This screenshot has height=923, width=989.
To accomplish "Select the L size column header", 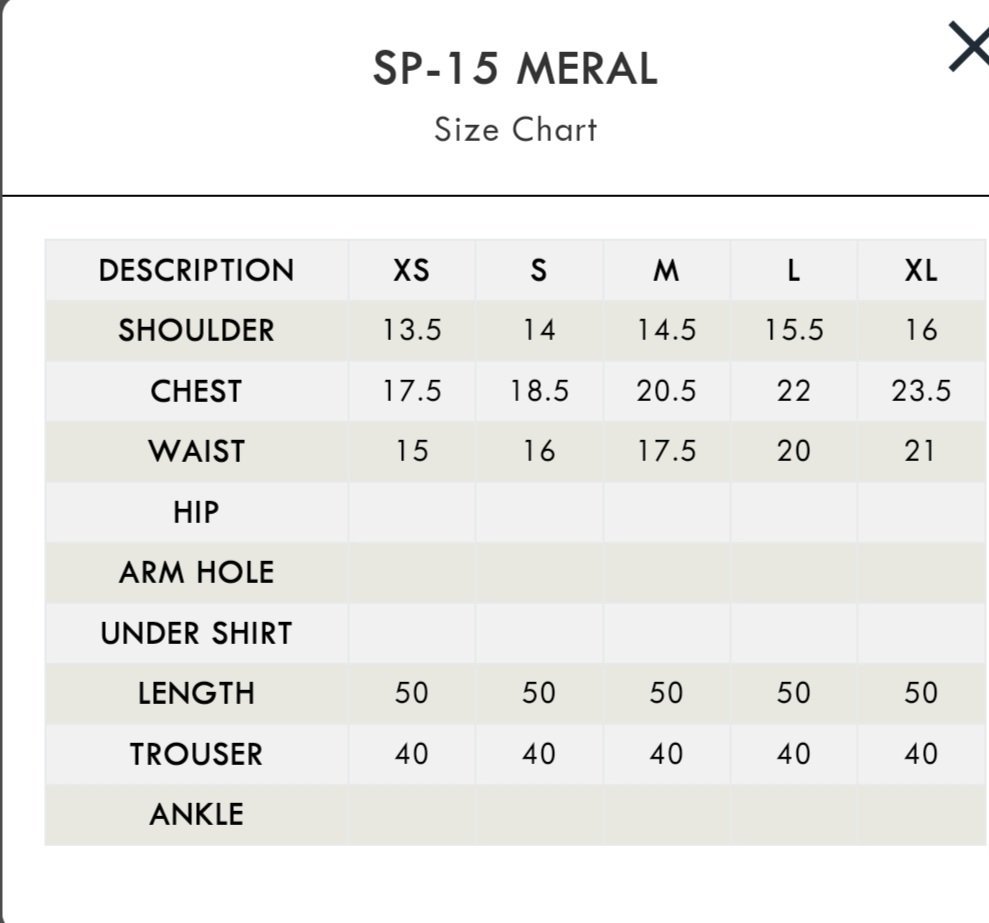I will pos(793,271).
